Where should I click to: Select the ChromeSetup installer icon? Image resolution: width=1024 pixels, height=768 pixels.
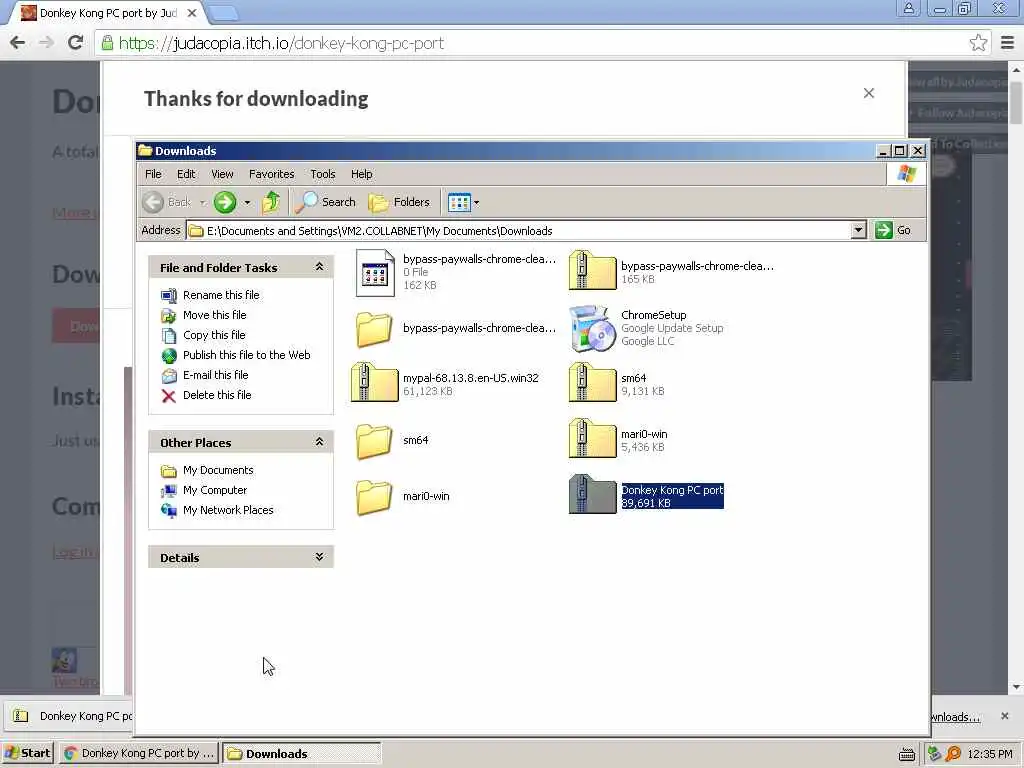click(x=592, y=328)
